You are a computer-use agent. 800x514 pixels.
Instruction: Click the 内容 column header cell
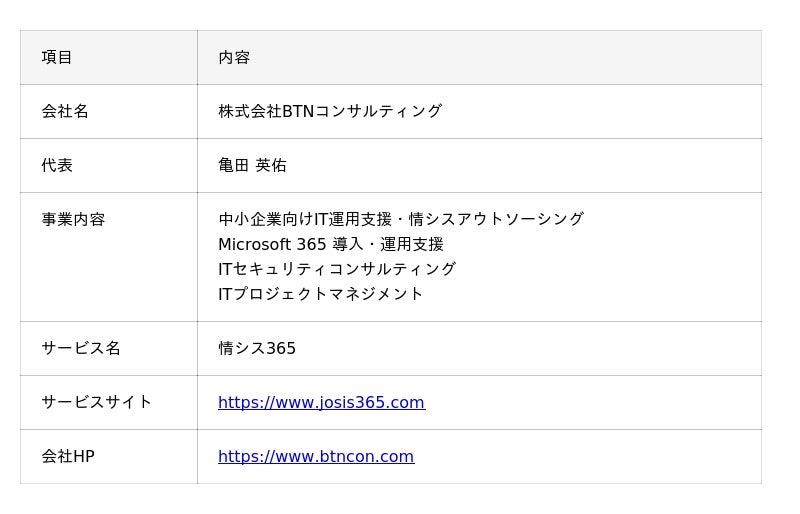pos(234,57)
